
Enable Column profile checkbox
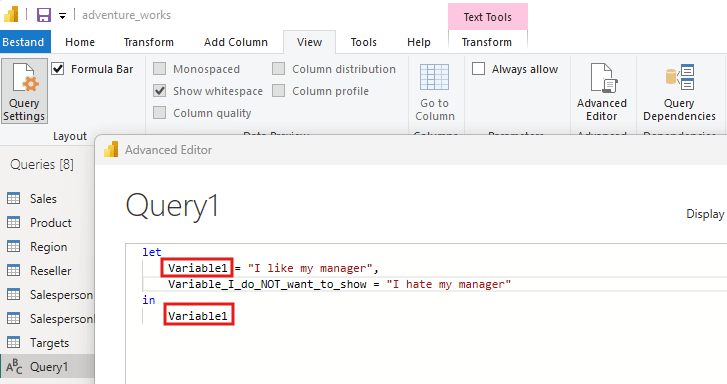278,91
